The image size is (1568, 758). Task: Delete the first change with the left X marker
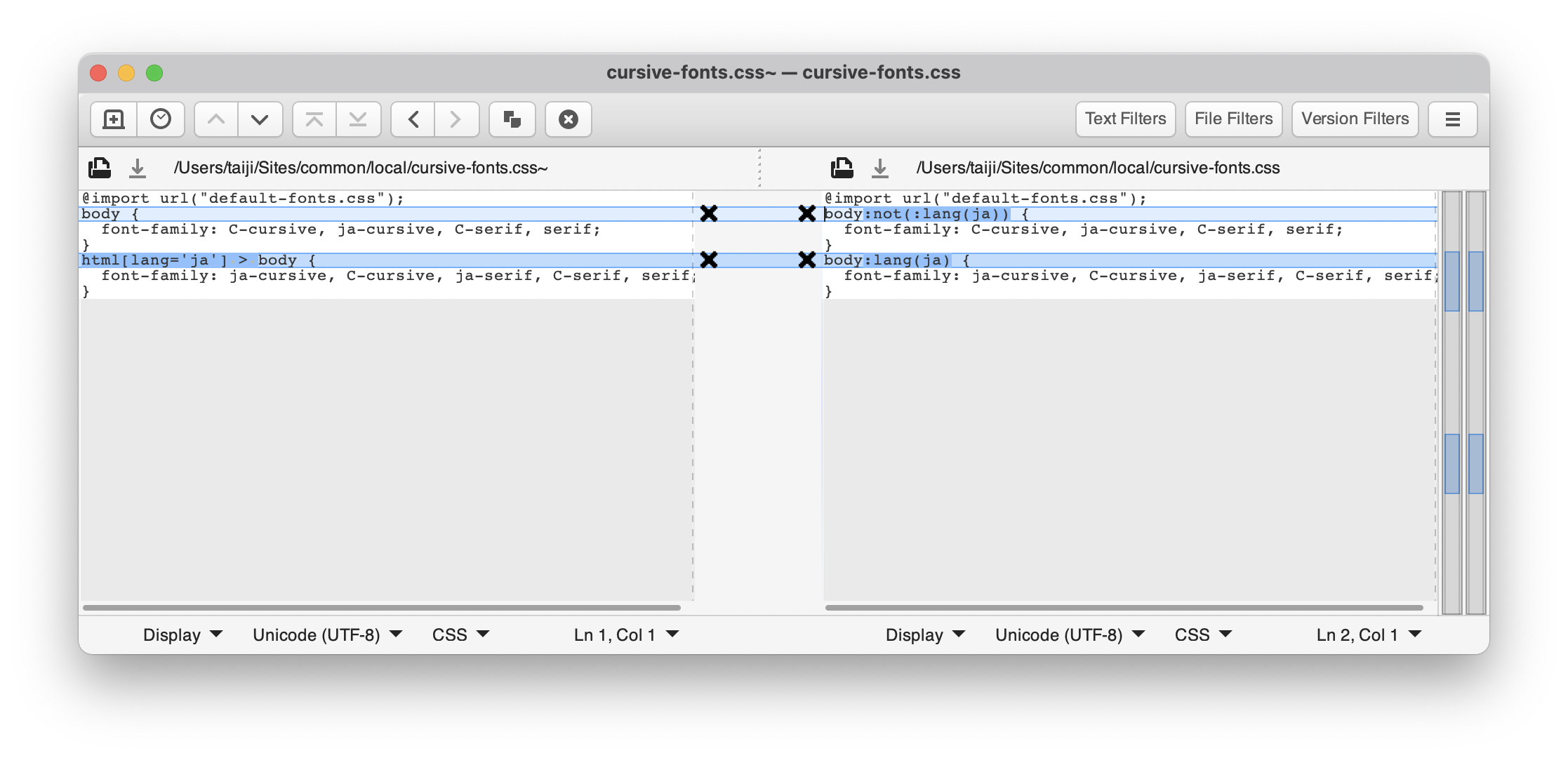pos(709,213)
